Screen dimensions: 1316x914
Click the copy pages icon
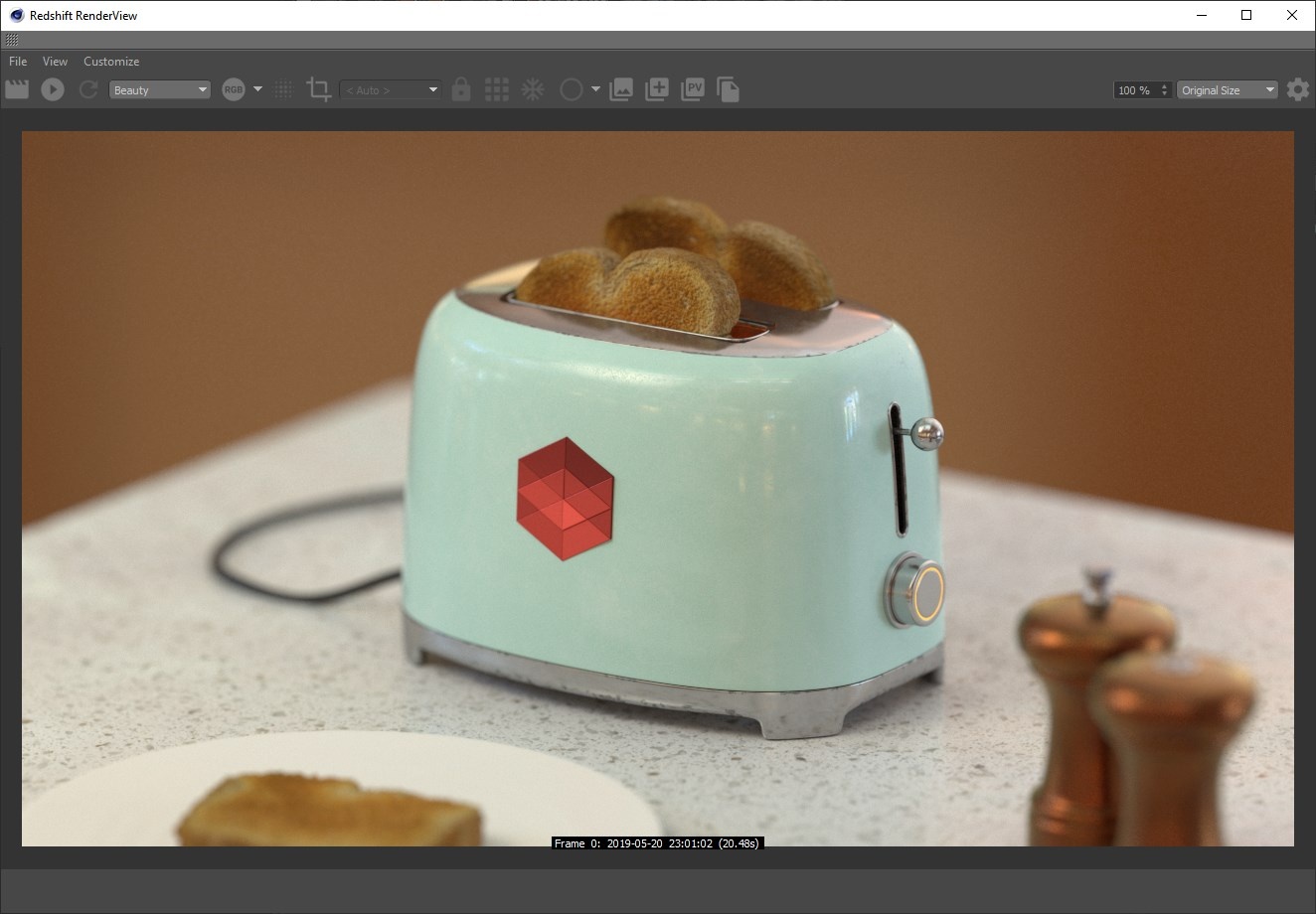pos(728,89)
